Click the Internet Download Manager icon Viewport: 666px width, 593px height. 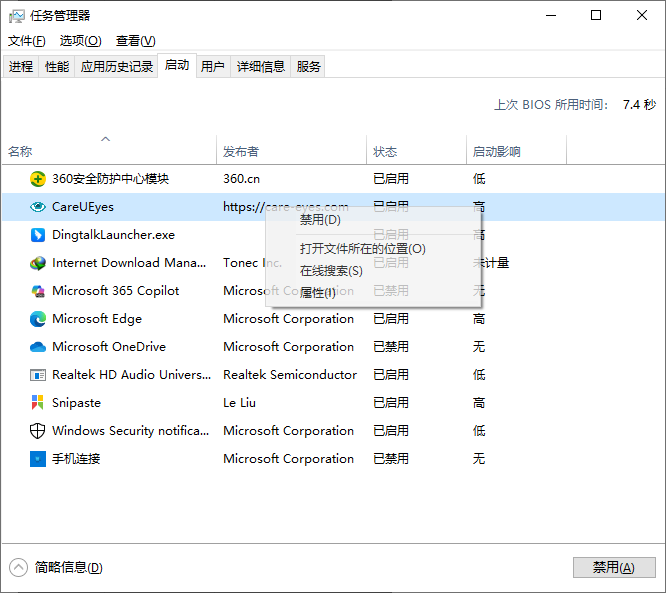pos(38,263)
